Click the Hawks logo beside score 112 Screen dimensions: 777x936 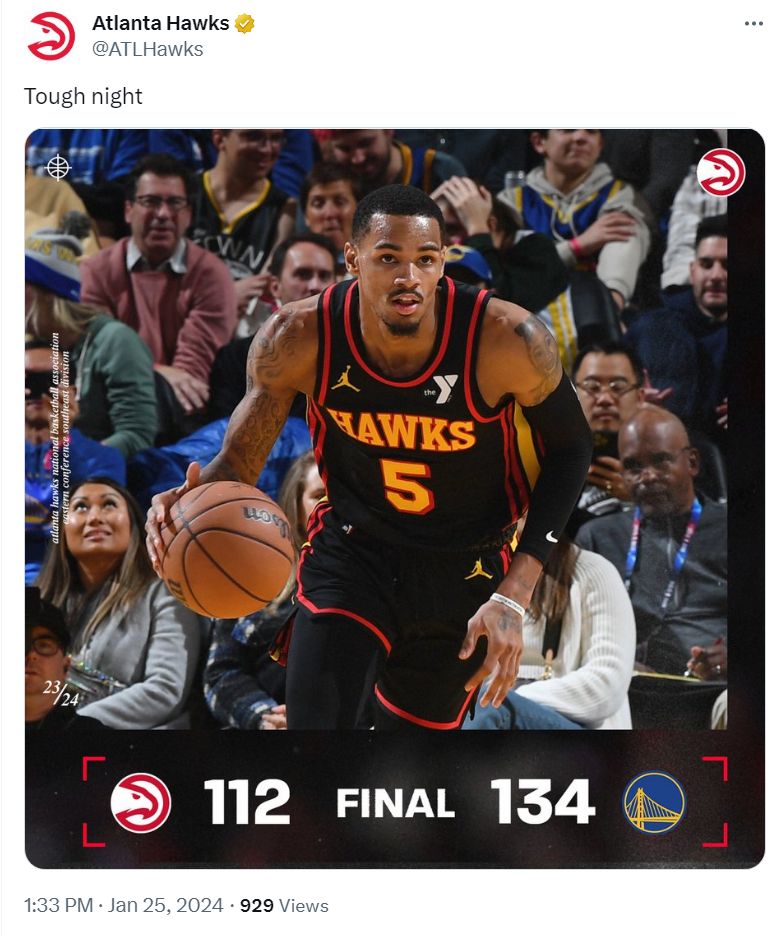pyautogui.click(x=141, y=802)
